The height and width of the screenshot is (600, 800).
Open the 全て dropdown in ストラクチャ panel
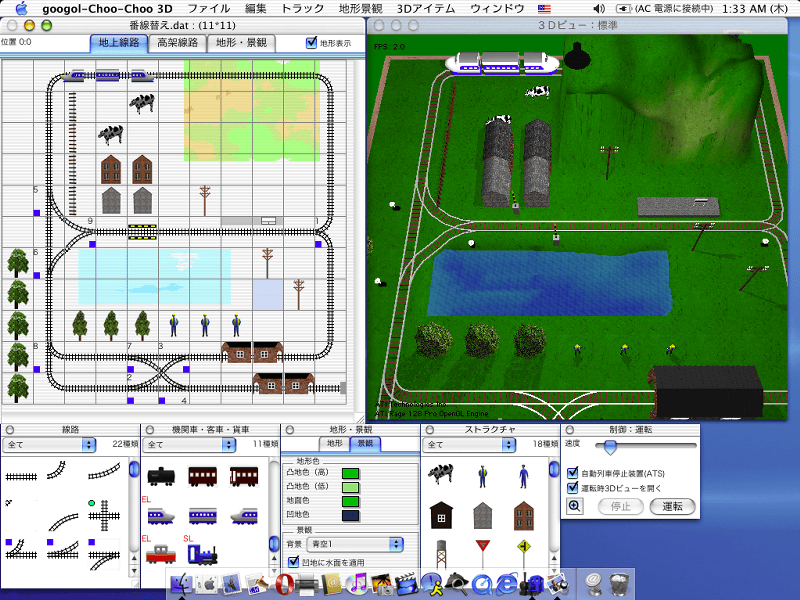(469, 444)
